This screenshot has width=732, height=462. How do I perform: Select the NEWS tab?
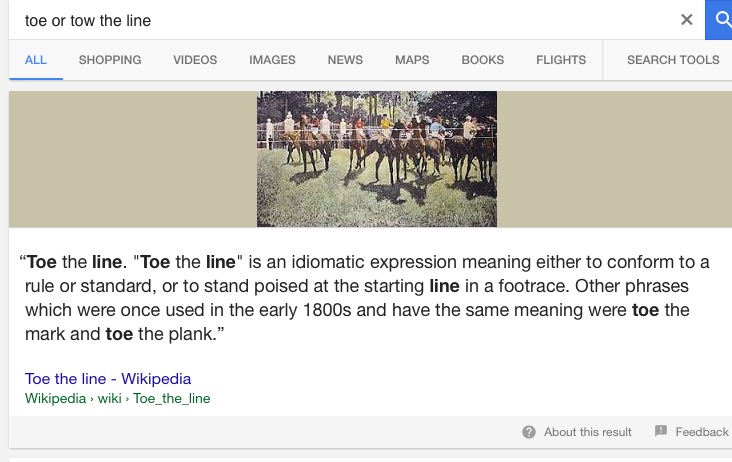tap(345, 60)
